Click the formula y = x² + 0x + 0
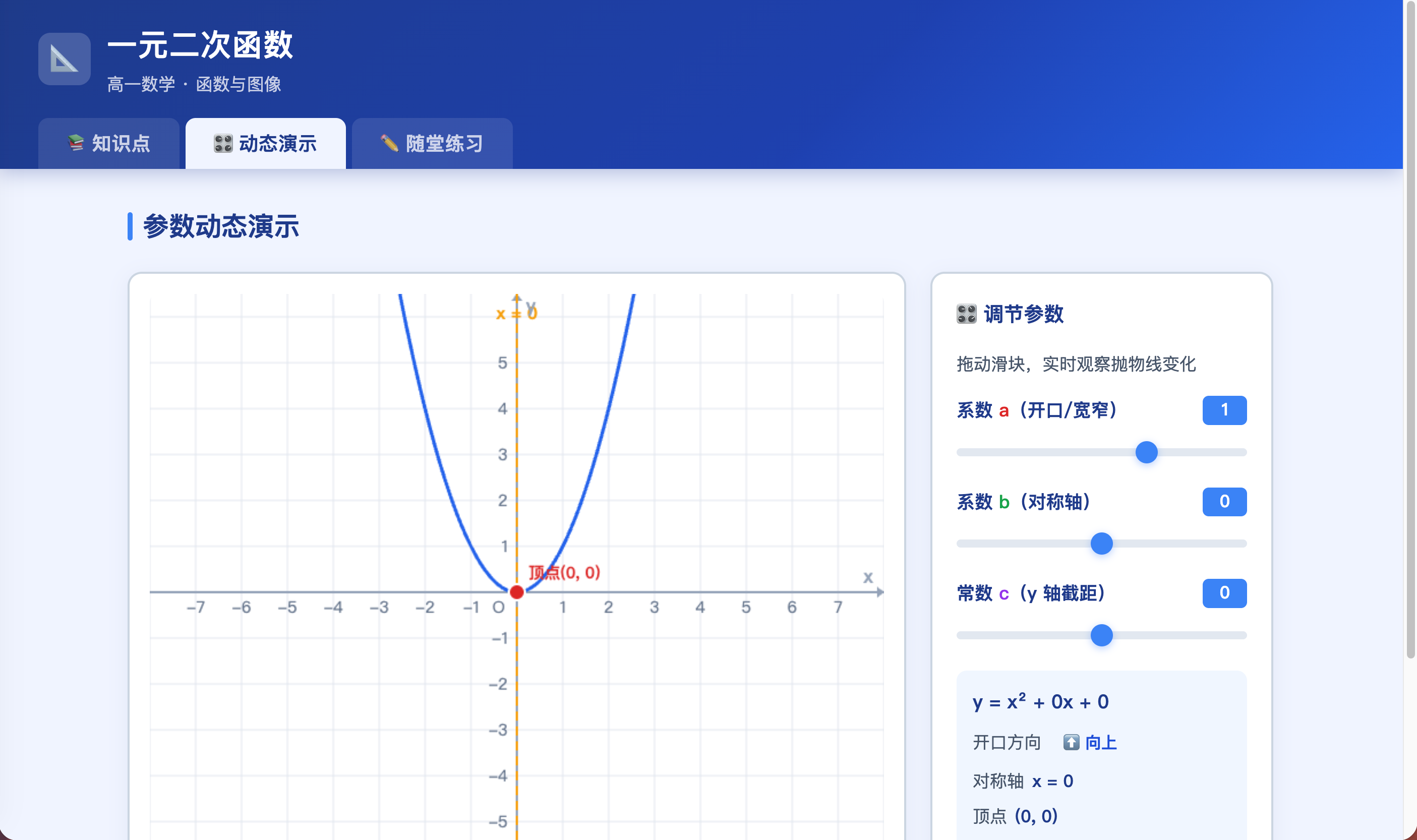 click(1040, 702)
